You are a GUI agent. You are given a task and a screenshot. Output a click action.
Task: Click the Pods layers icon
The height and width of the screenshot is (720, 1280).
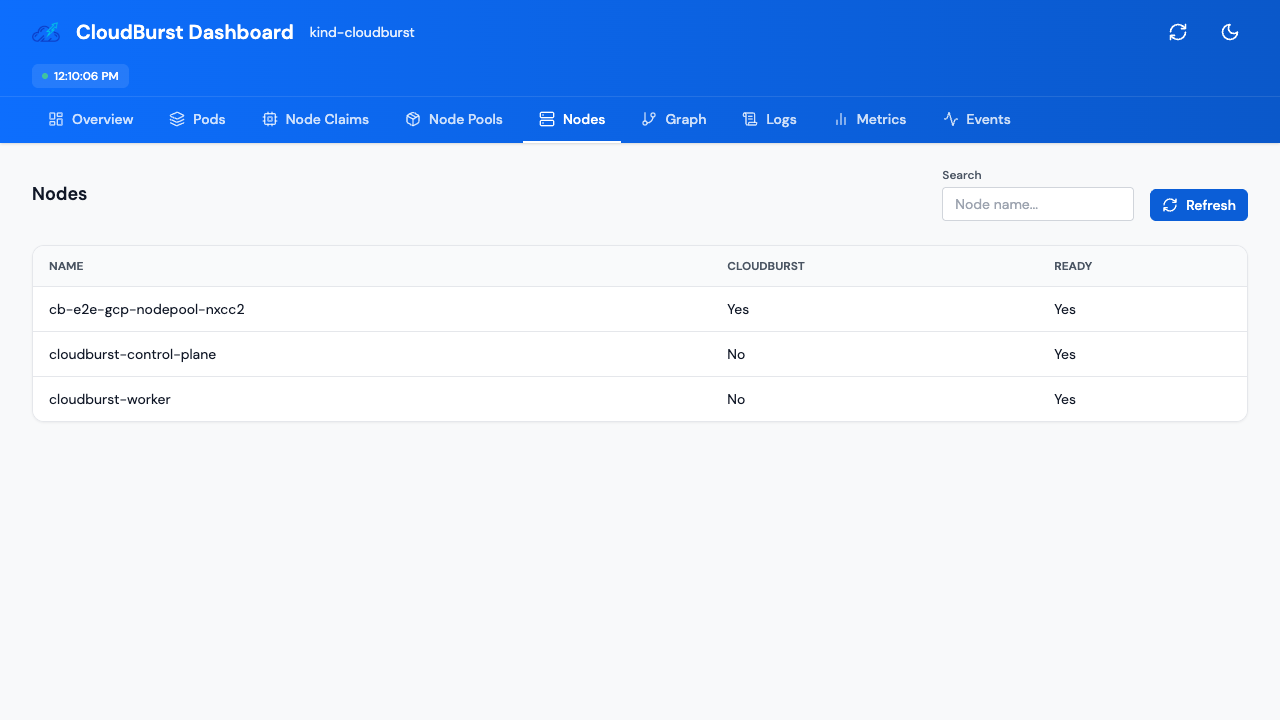(175, 119)
